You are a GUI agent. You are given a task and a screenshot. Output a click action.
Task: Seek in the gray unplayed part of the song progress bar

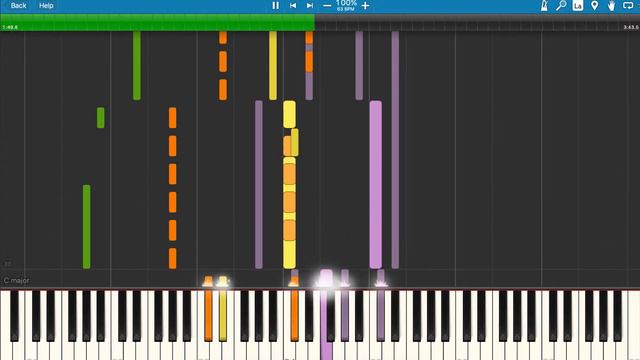tap(477, 22)
